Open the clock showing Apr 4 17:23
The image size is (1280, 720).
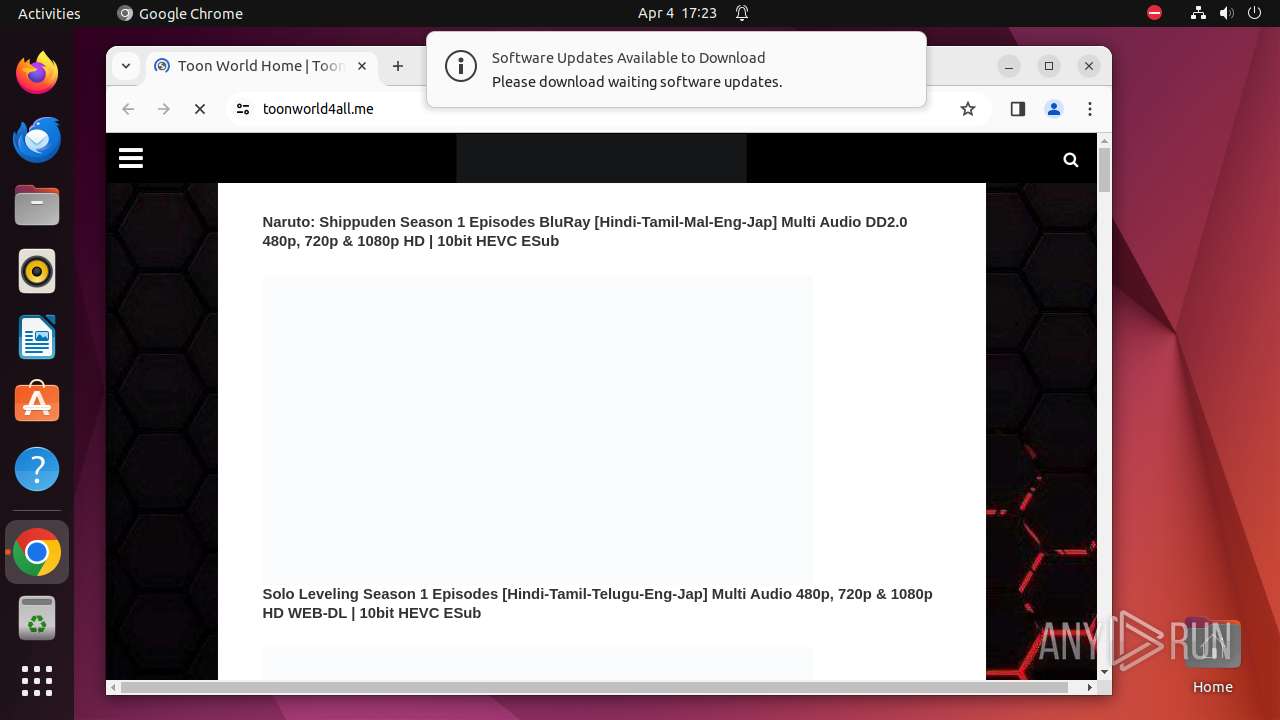(x=677, y=13)
